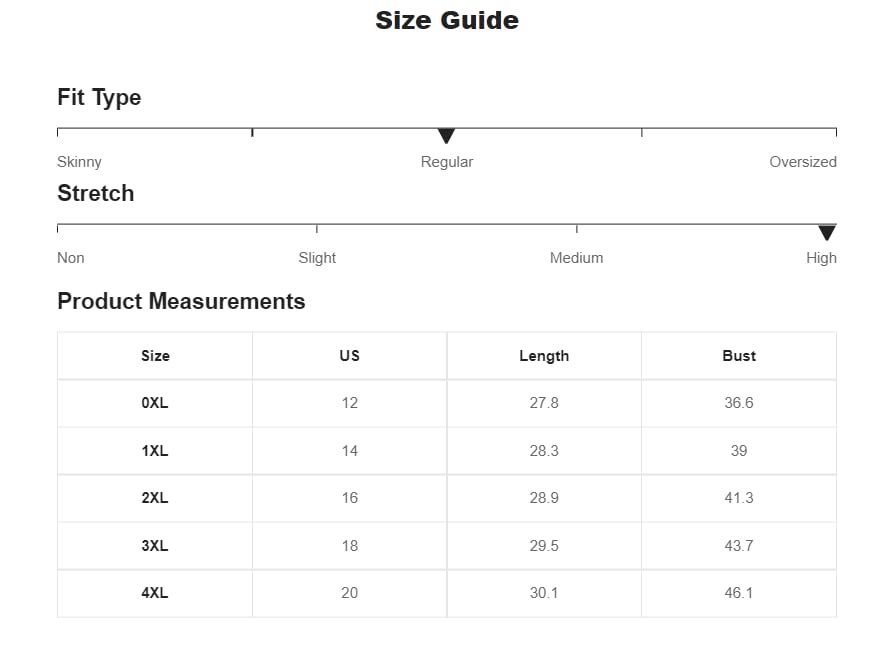Viewport: 879px width, 655px height.
Task: Click the Regular fit label
Action: pyautogui.click(x=446, y=162)
